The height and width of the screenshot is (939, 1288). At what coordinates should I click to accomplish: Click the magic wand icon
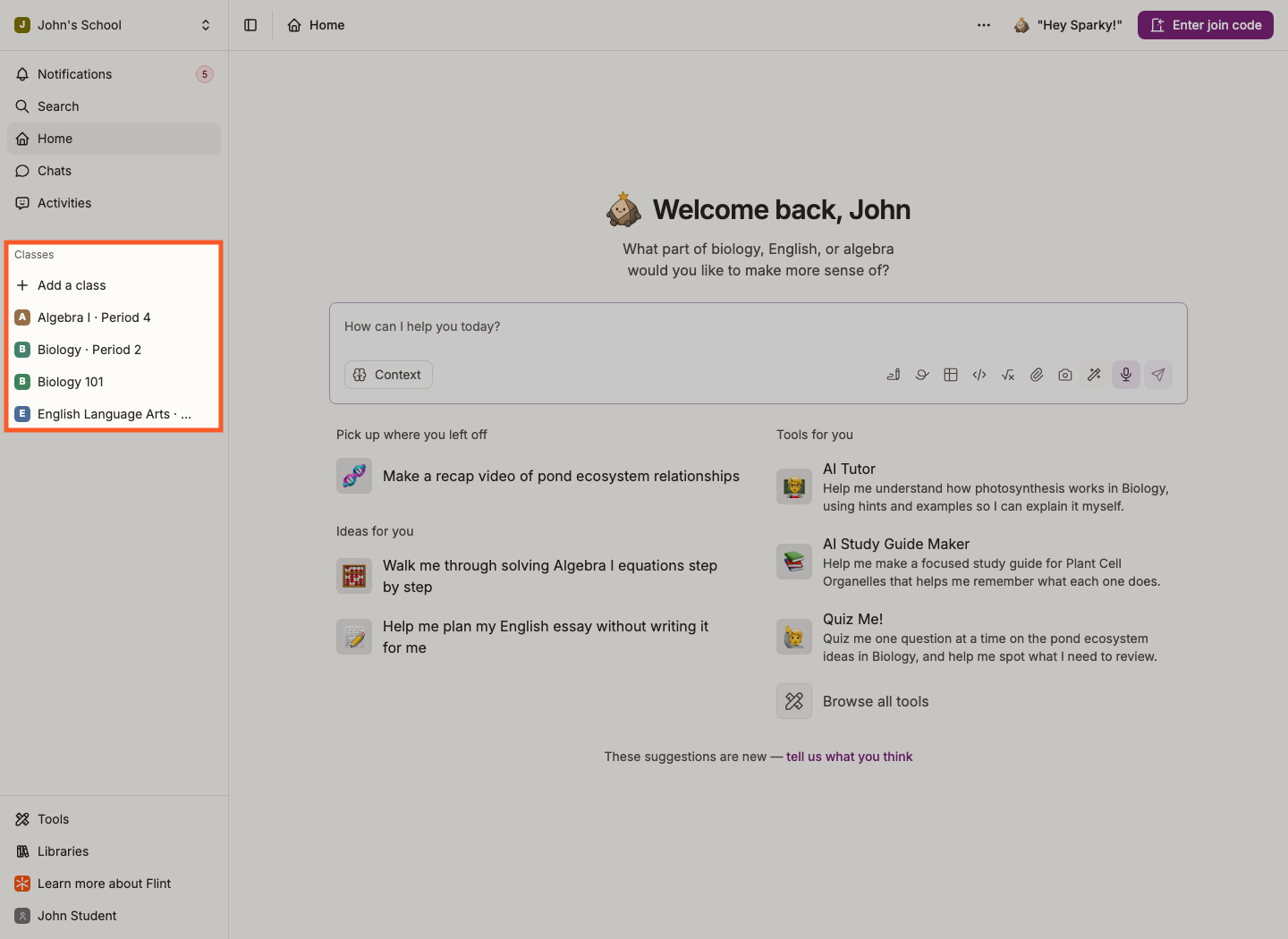point(1094,375)
